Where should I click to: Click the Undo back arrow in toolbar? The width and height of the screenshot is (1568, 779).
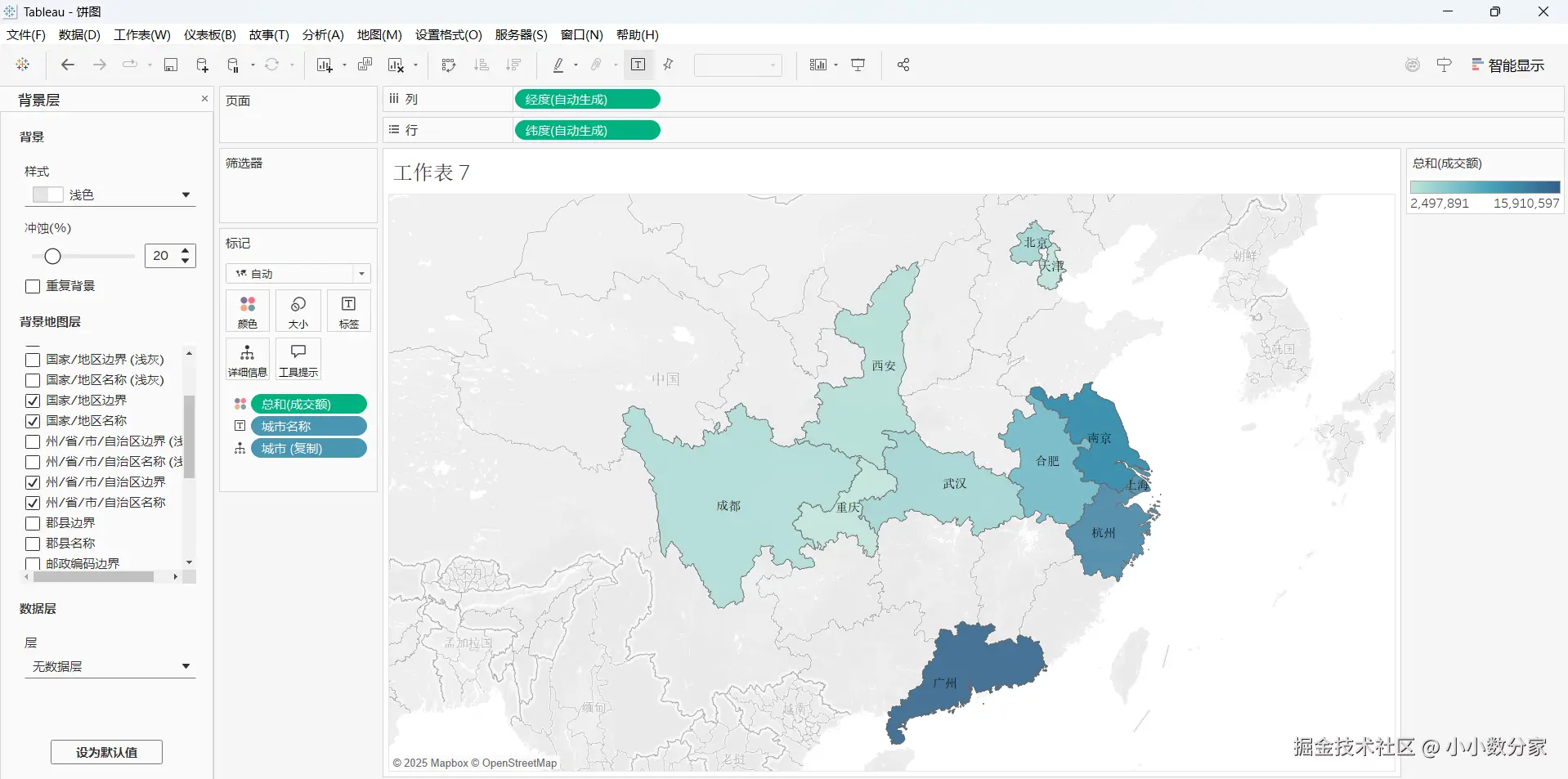[68, 65]
